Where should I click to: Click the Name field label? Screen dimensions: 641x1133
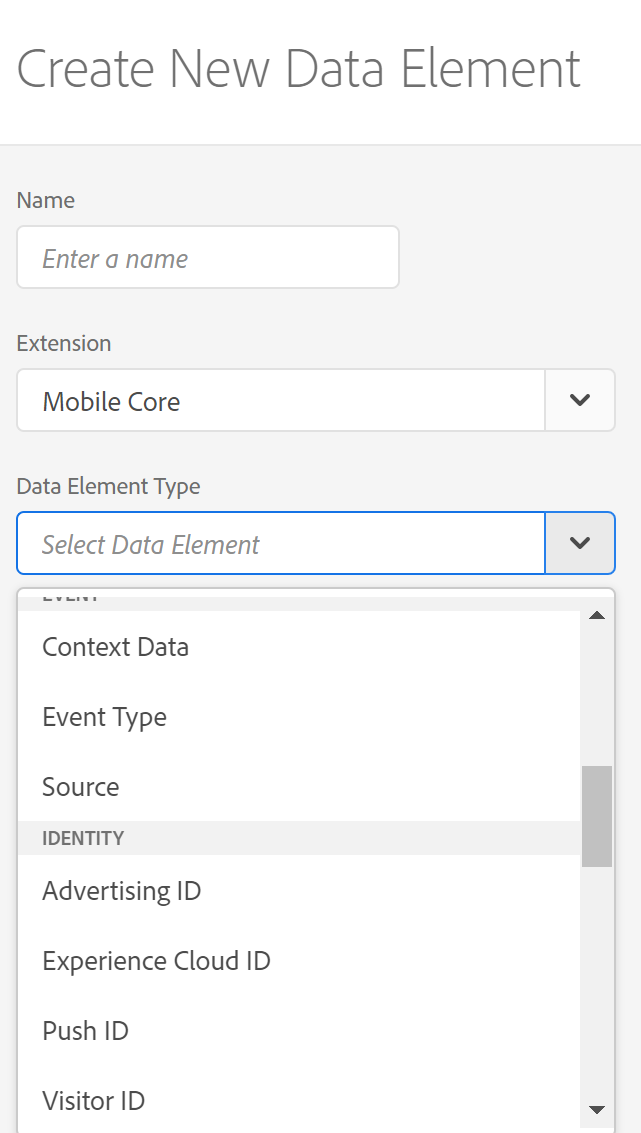[45, 200]
